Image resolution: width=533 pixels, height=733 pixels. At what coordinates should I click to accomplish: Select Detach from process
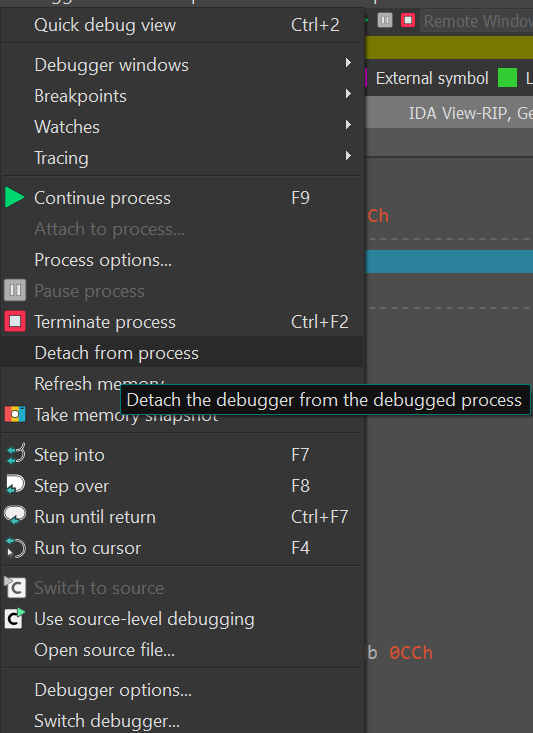182,352
